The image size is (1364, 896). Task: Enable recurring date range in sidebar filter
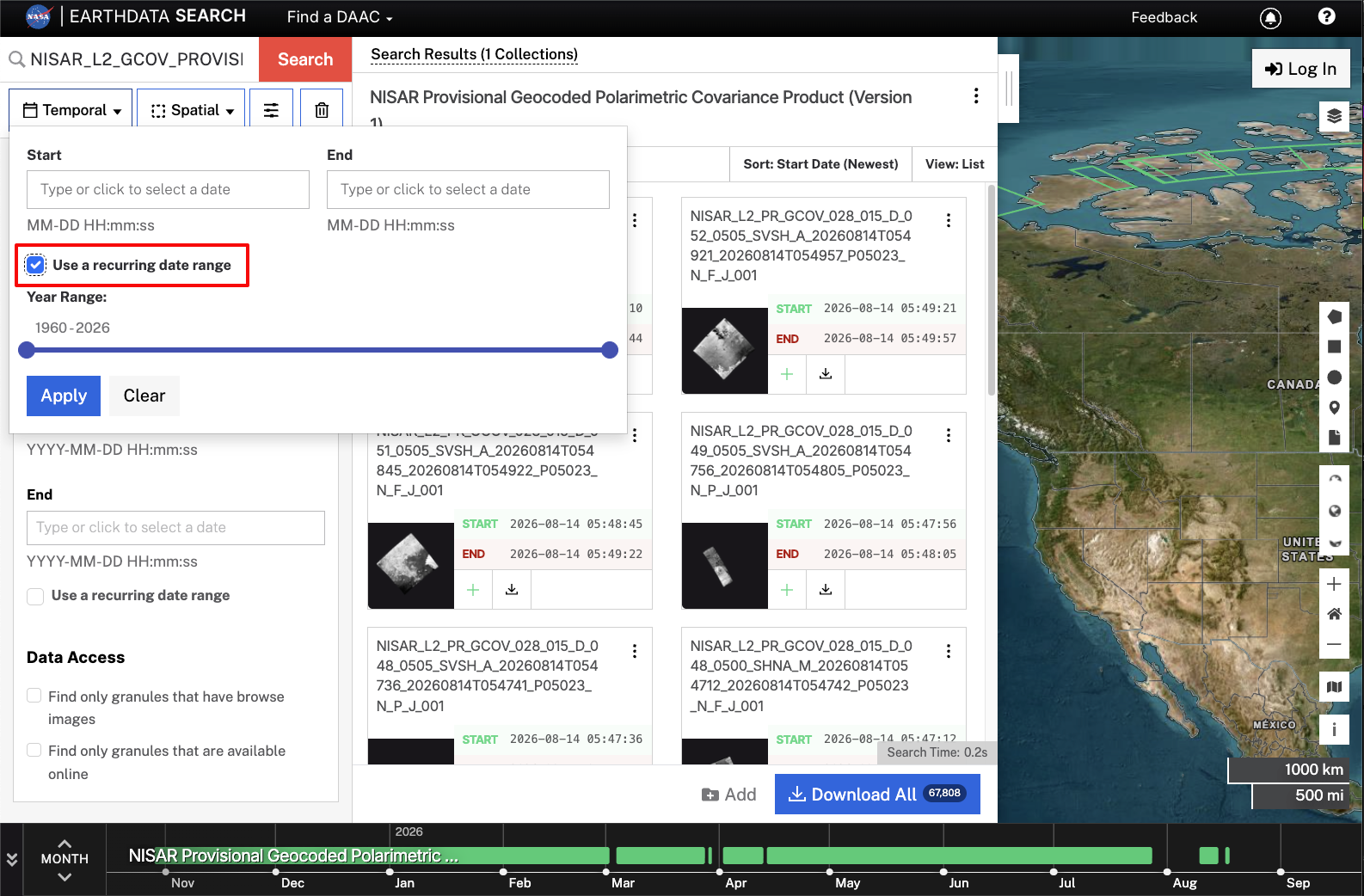click(x=35, y=596)
